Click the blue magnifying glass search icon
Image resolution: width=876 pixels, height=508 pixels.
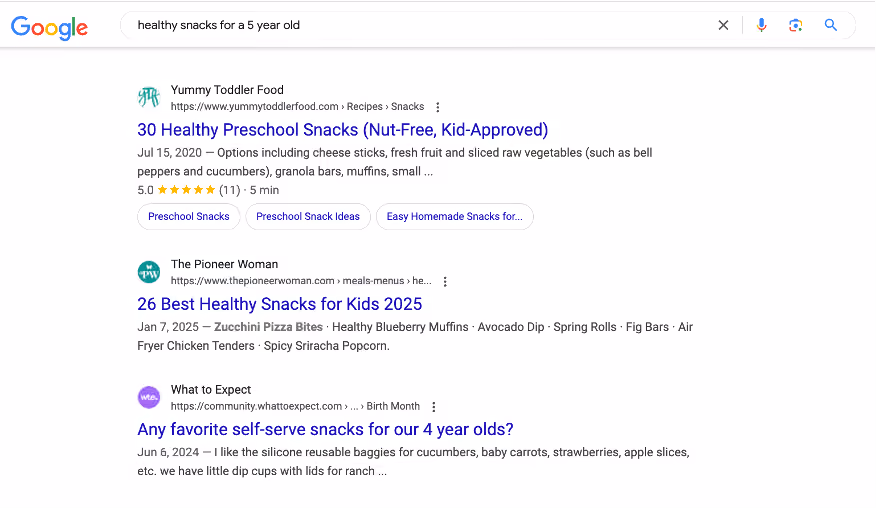point(831,25)
